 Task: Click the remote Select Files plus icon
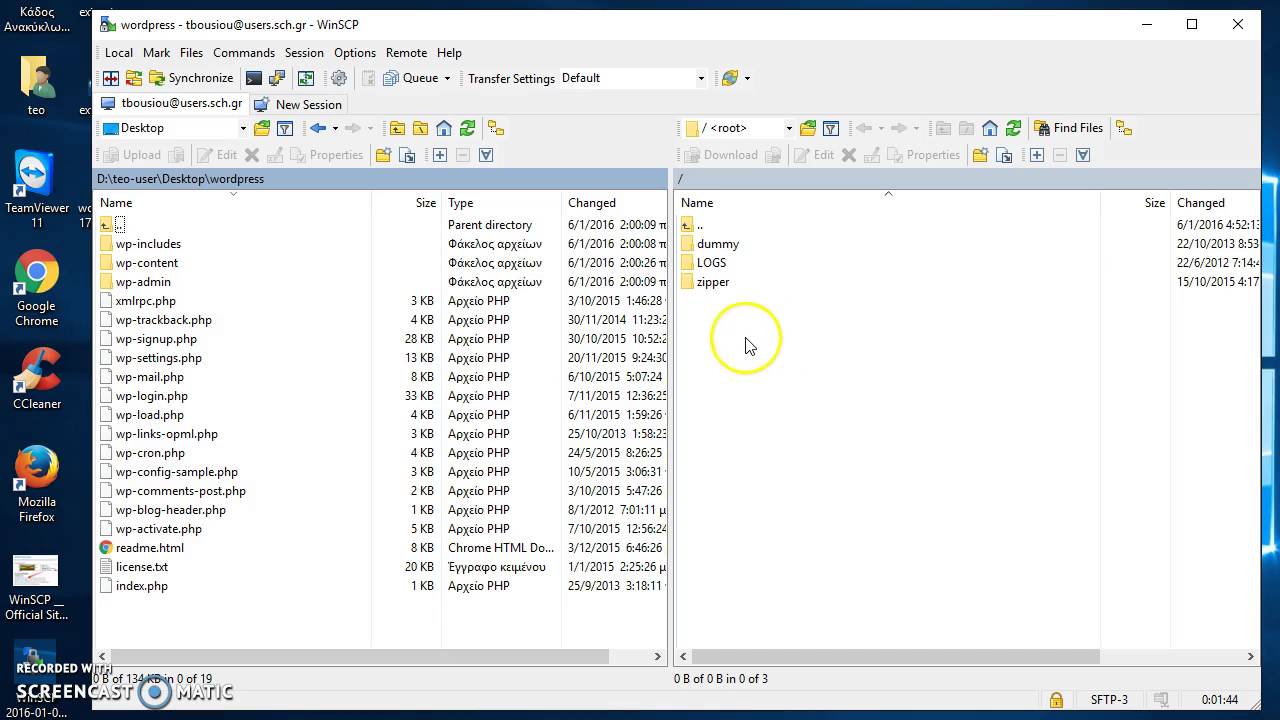pos(1037,155)
